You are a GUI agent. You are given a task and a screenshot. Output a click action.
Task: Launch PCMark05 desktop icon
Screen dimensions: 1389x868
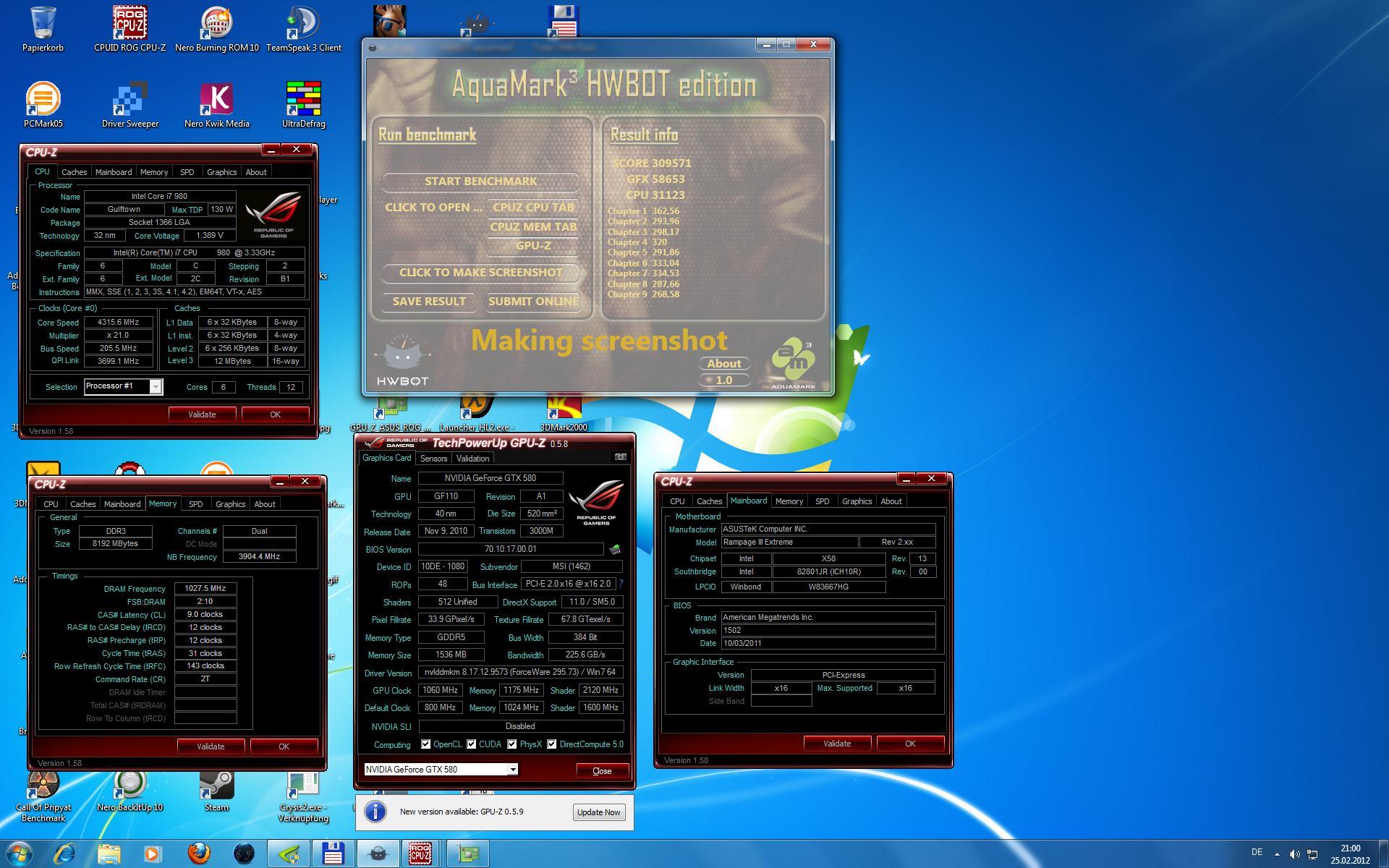[x=43, y=105]
